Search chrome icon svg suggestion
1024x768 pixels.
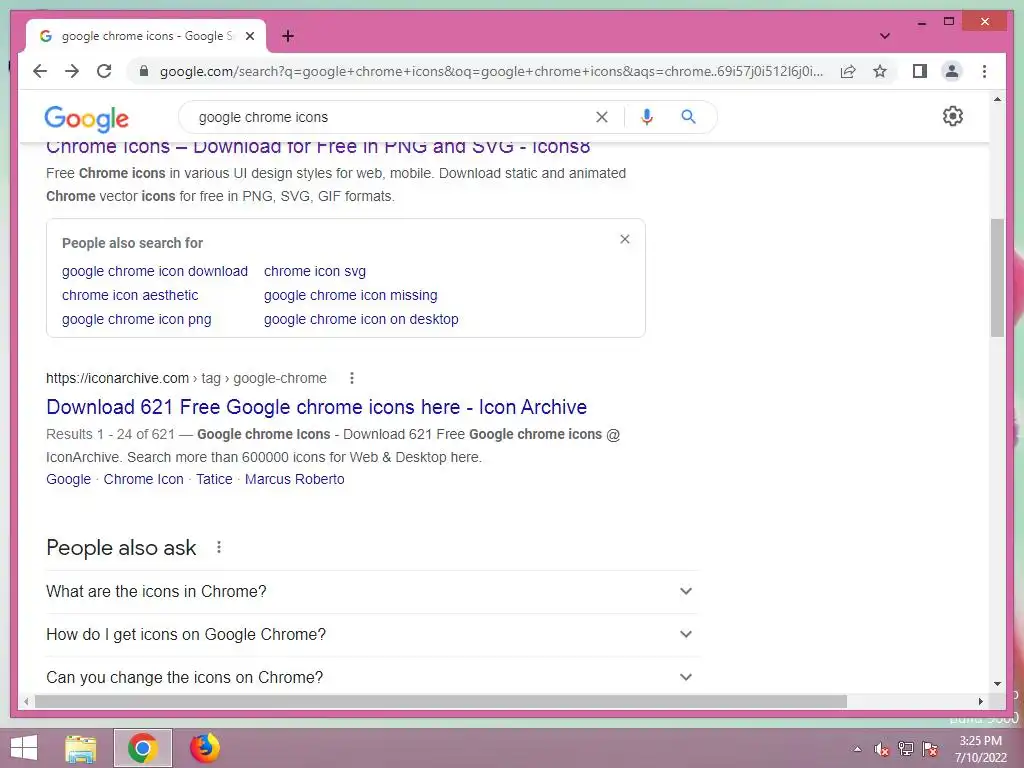[315, 271]
